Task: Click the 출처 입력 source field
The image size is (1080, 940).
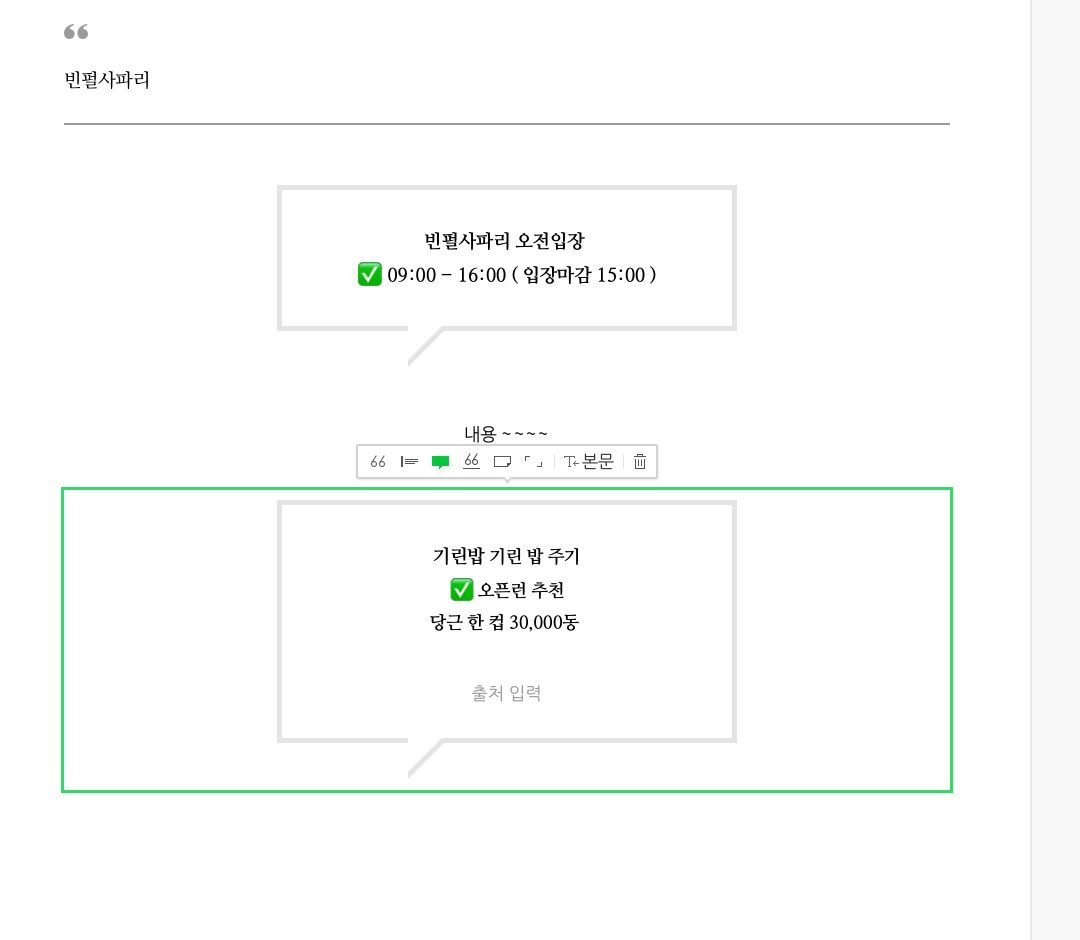Action: [506, 693]
